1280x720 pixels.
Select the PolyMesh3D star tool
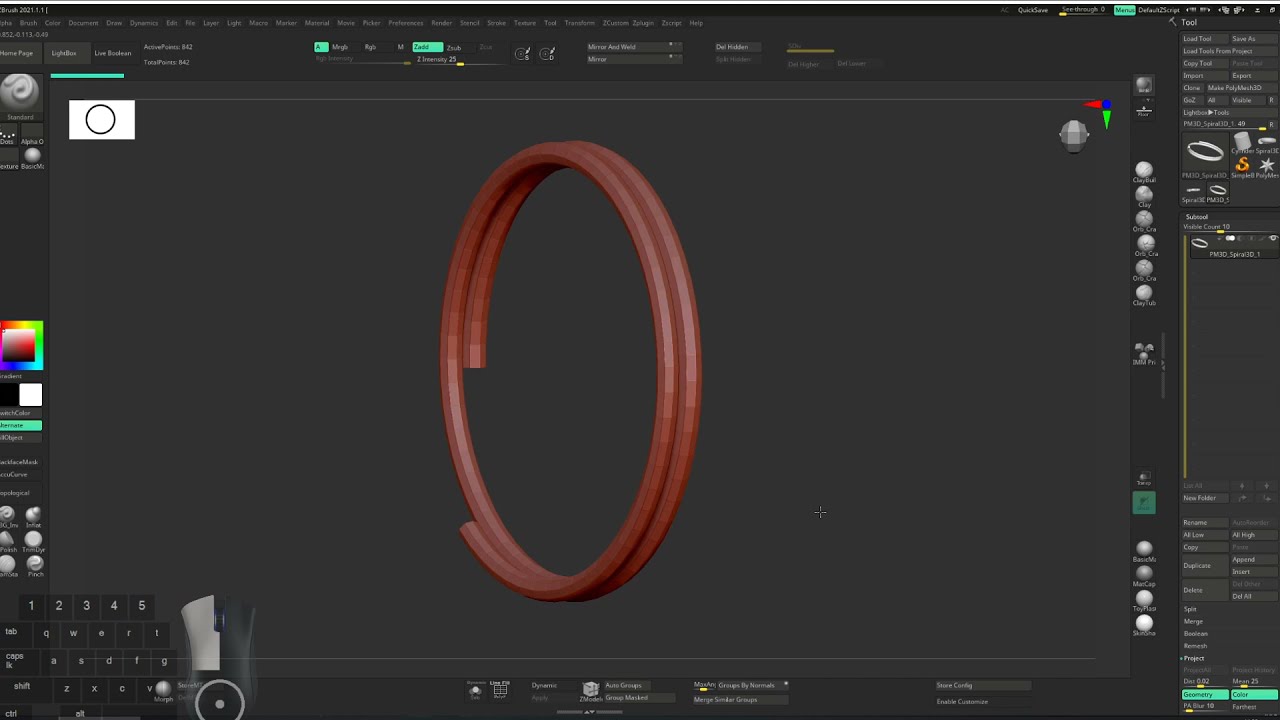click(x=1267, y=166)
